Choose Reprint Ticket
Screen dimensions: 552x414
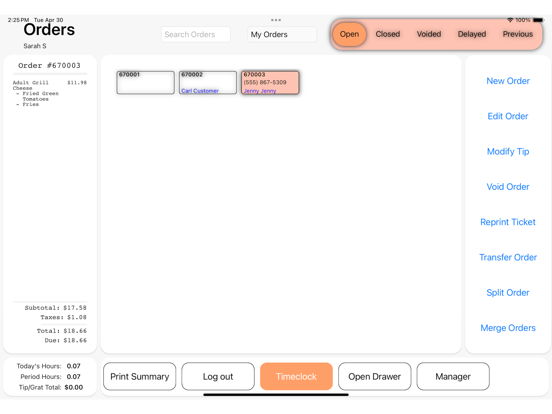click(508, 222)
